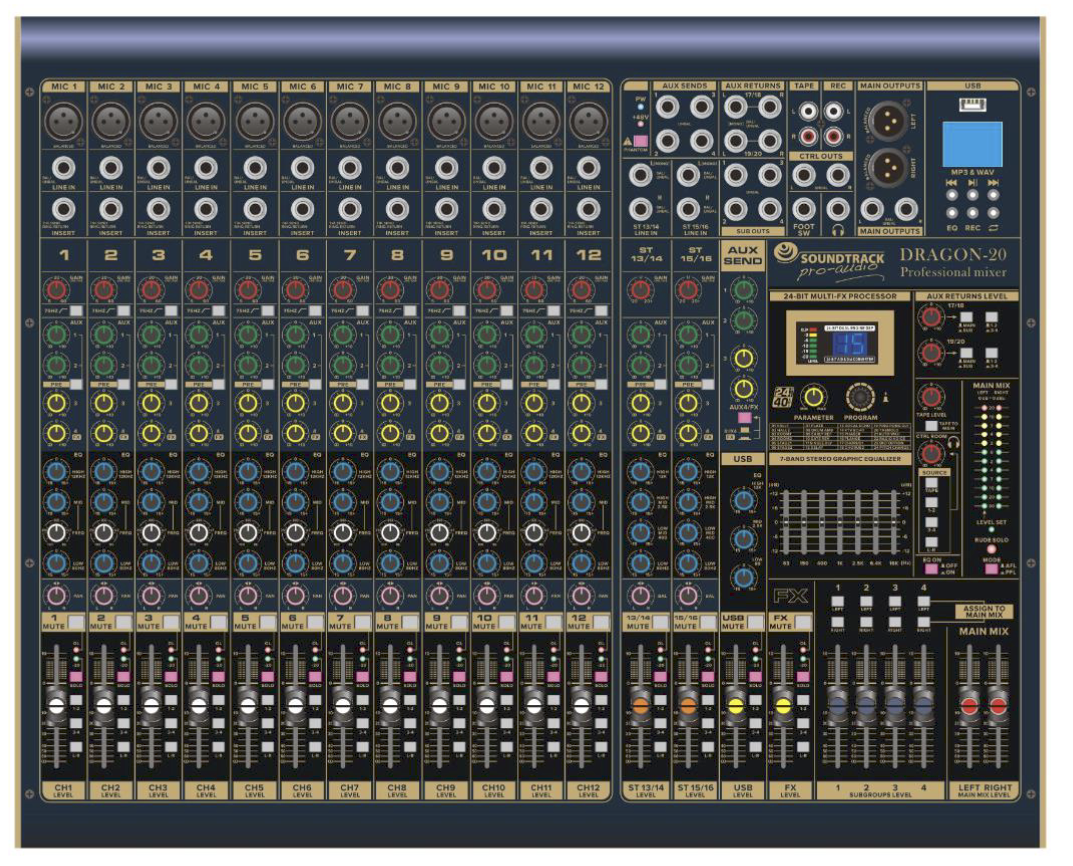This screenshot has height=866, width=1073.
Task: Click the yellow PARAMETER knob
Action: (x=812, y=397)
